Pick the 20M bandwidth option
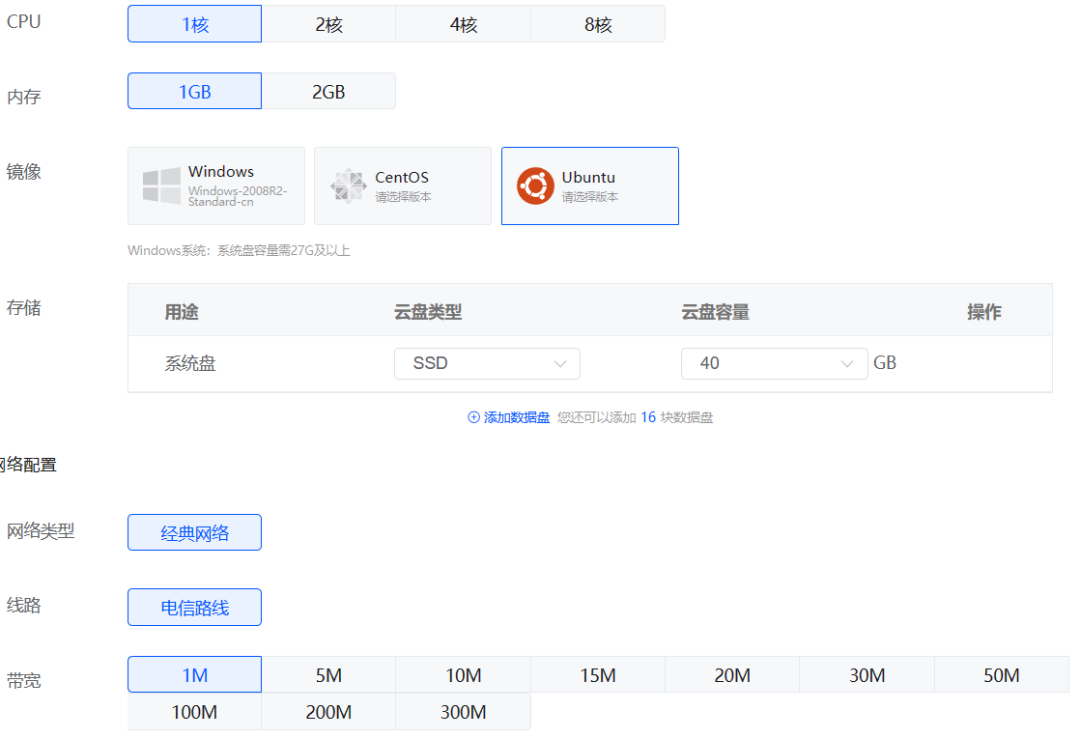The image size is (1080, 739). (x=732, y=676)
